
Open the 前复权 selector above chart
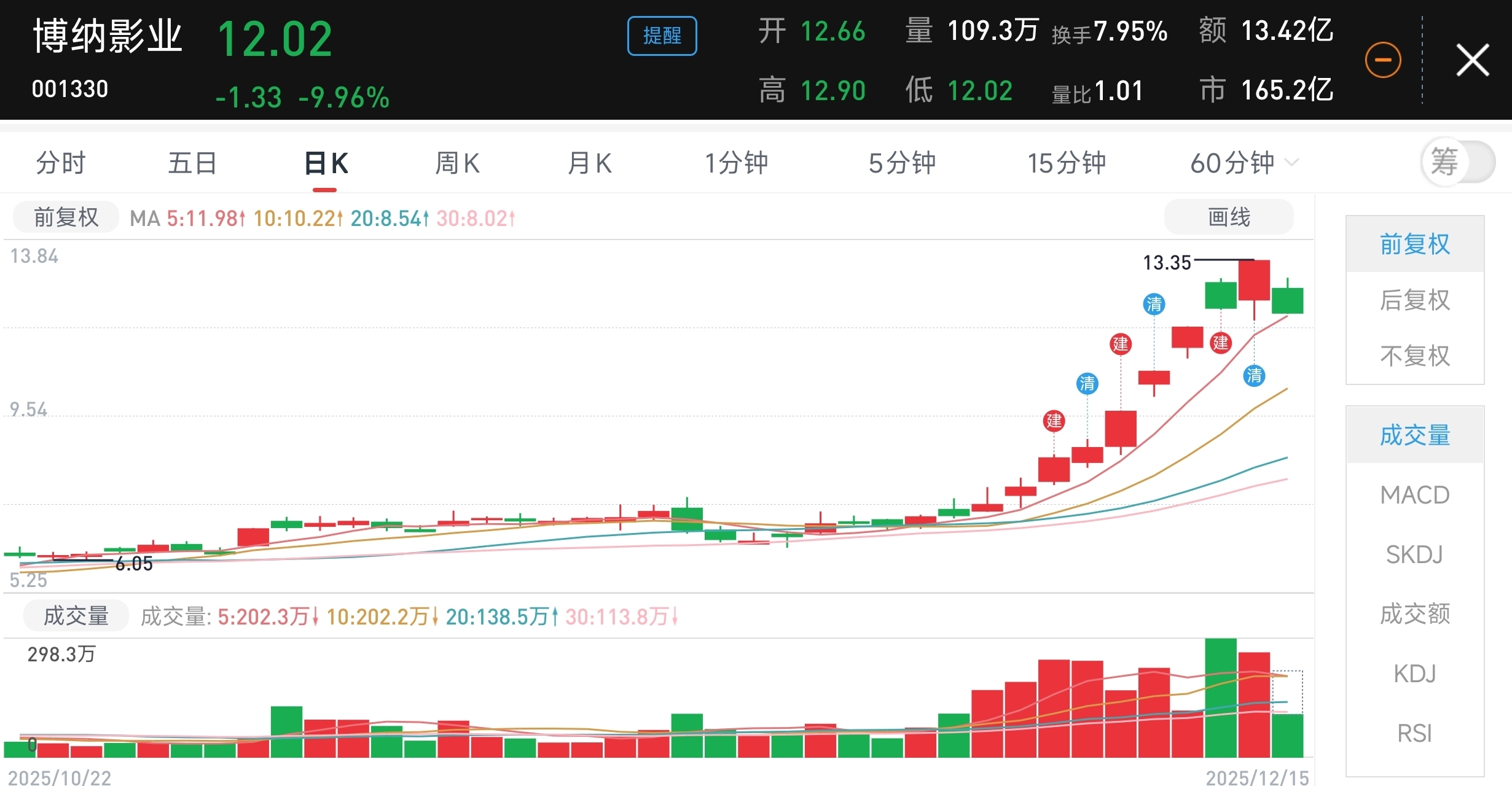66,217
